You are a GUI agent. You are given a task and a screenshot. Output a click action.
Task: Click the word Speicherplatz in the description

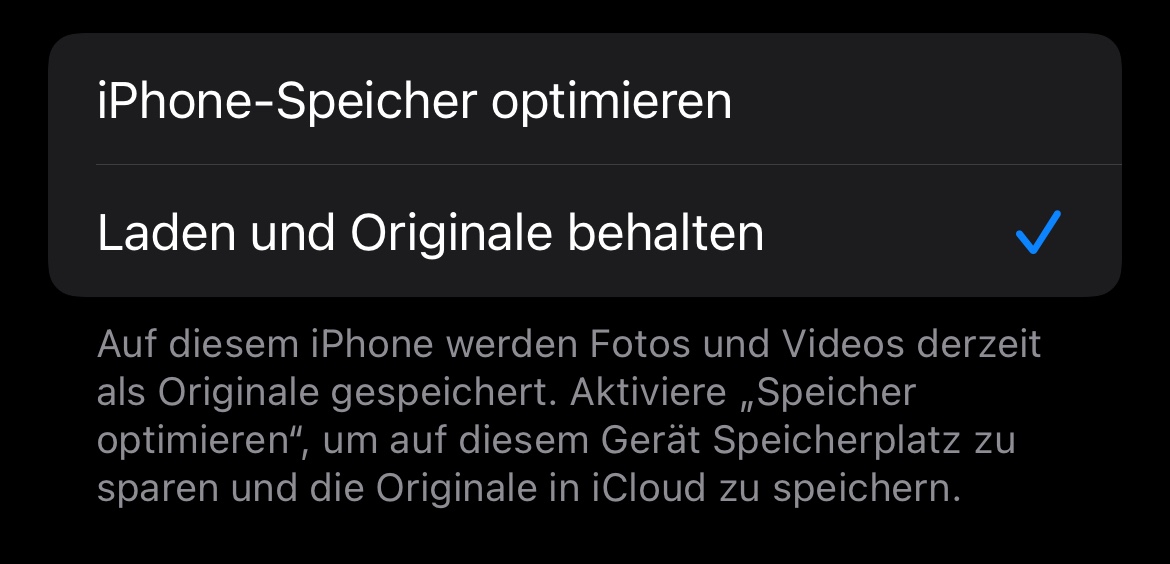tap(836, 441)
